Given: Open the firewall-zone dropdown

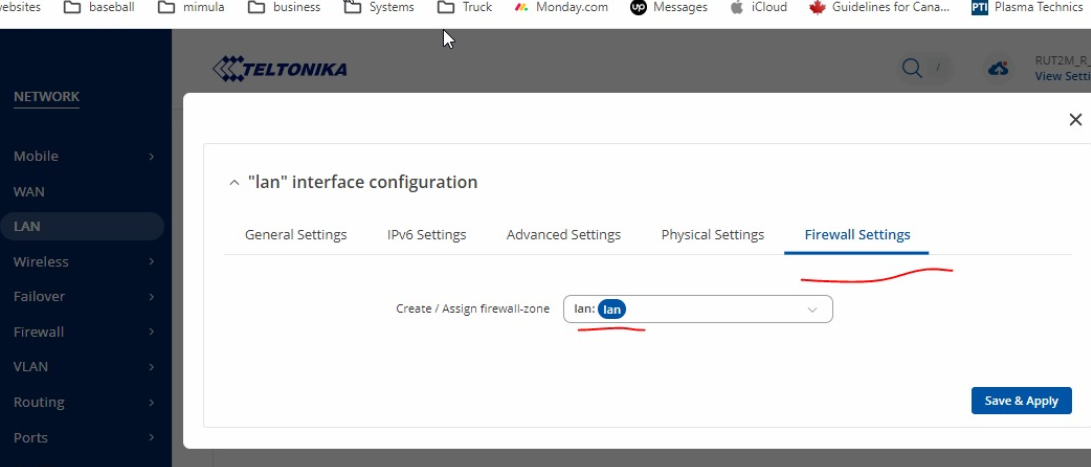Looking at the screenshot, I should pos(698,310).
